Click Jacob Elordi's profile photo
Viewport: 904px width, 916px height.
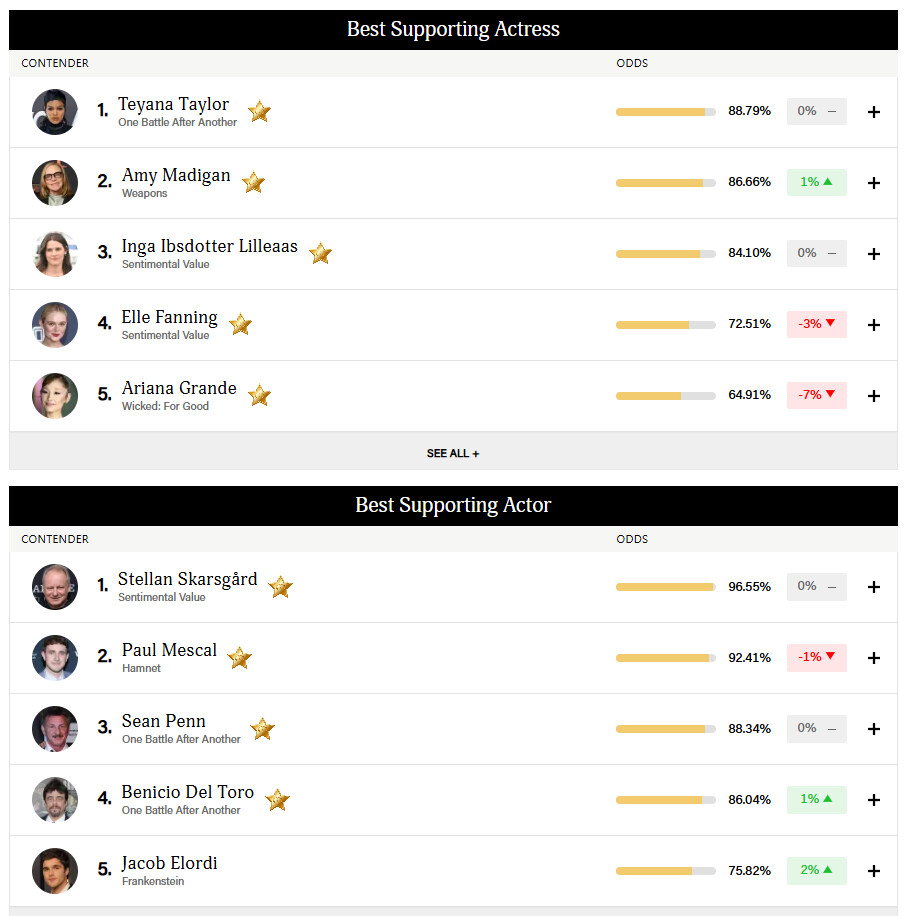click(x=55, y=871)
